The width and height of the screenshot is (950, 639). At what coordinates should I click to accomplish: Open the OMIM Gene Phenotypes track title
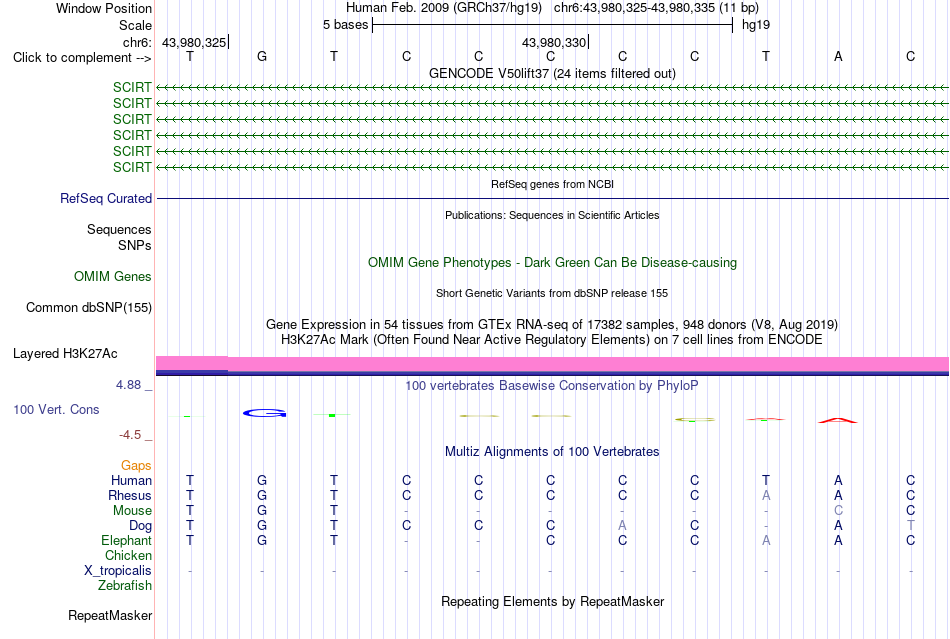(x=552, y=262)
